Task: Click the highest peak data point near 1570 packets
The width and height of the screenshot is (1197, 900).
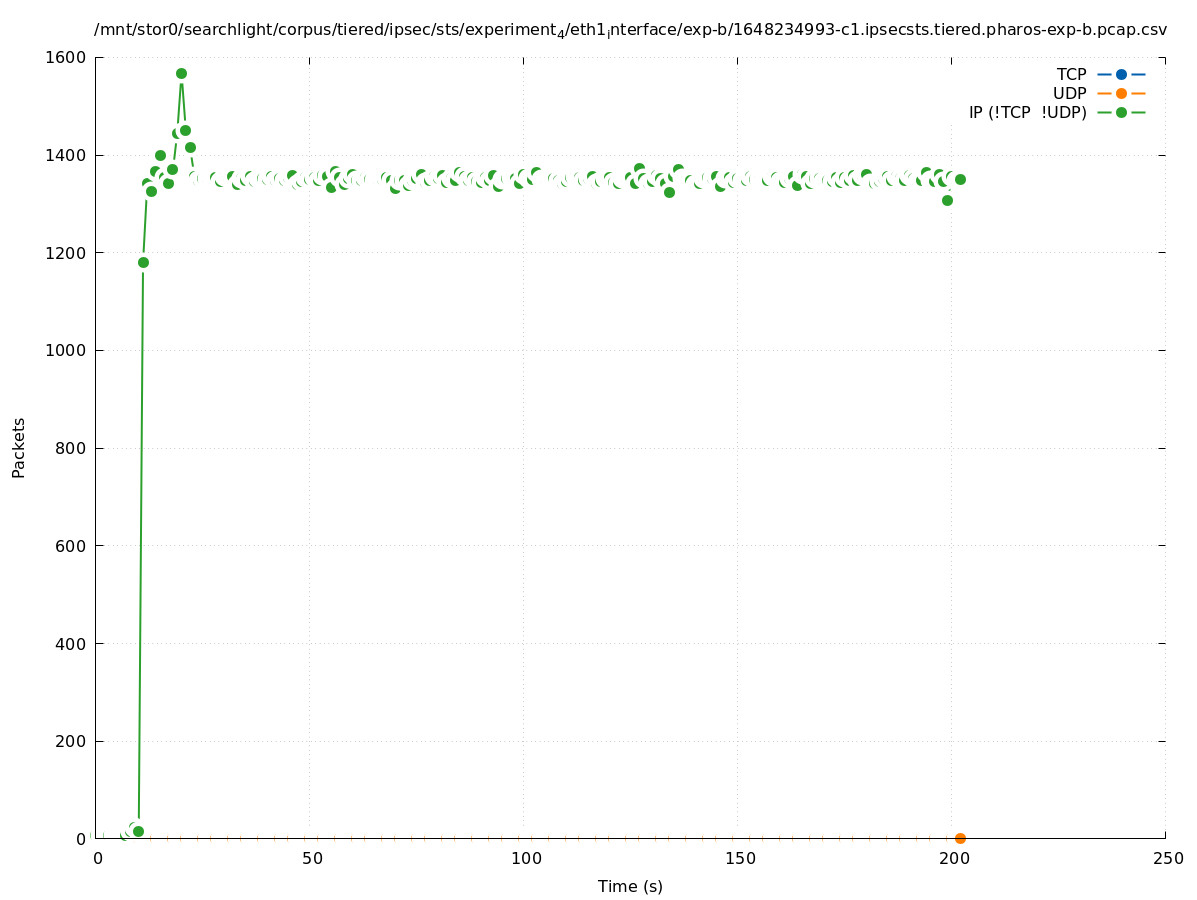Action: 181,73
